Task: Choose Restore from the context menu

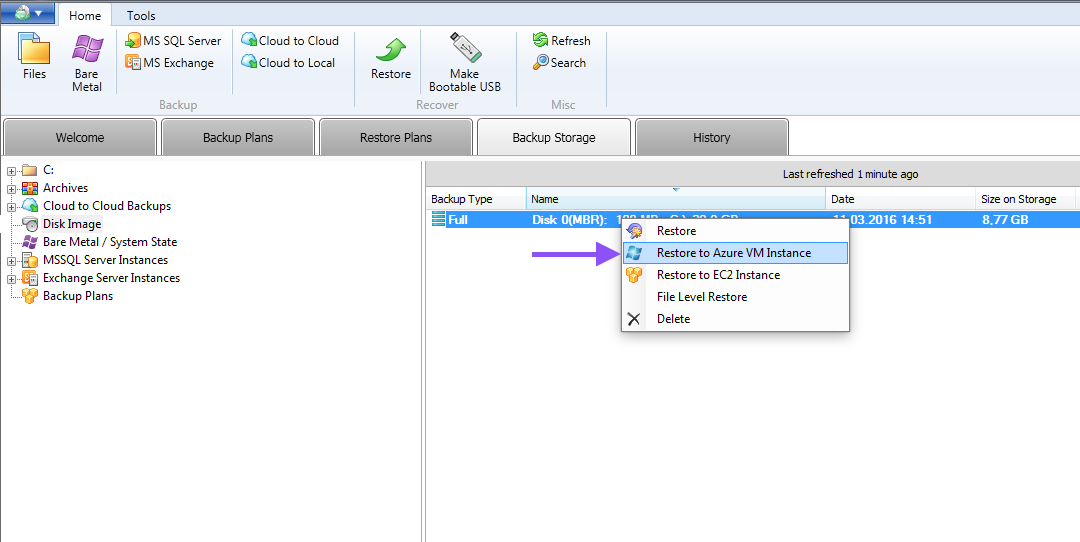Action: coord(735,231)
